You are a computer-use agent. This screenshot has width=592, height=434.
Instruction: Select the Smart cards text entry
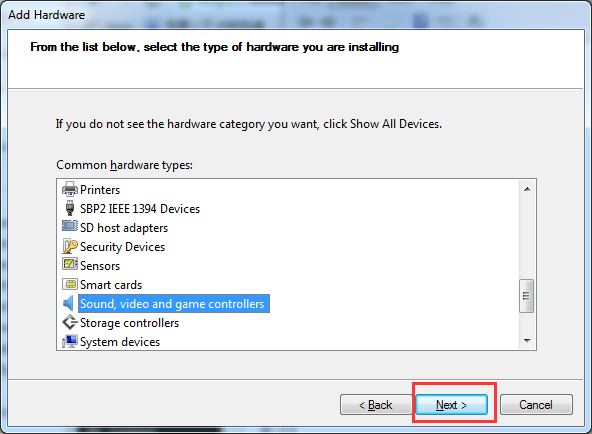click(x=111, y=285)
